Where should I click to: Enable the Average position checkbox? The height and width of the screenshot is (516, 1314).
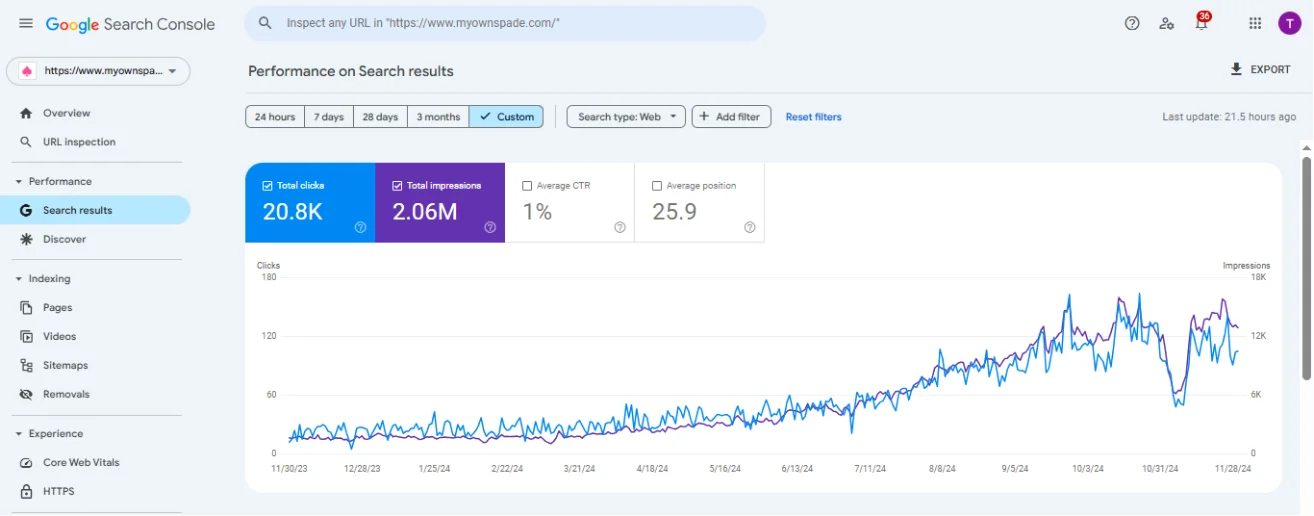point(657,186)
